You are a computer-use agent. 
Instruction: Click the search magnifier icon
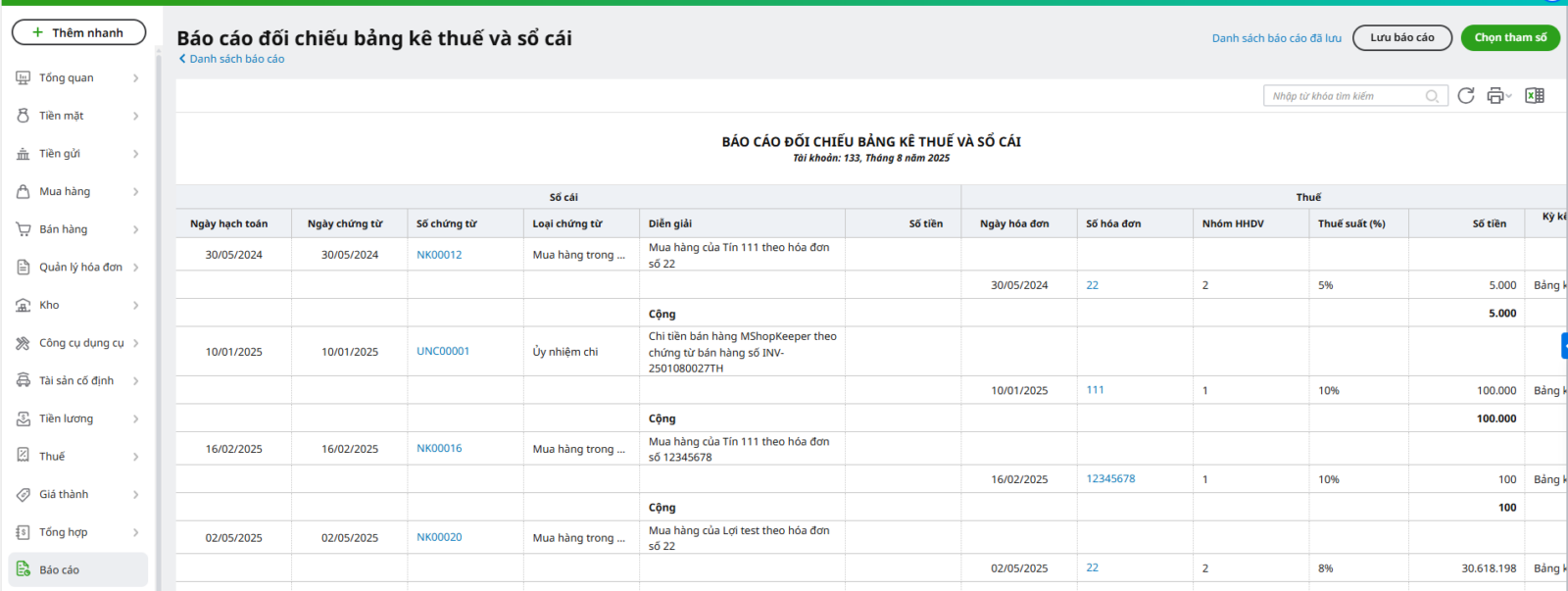pos(1432,96)
